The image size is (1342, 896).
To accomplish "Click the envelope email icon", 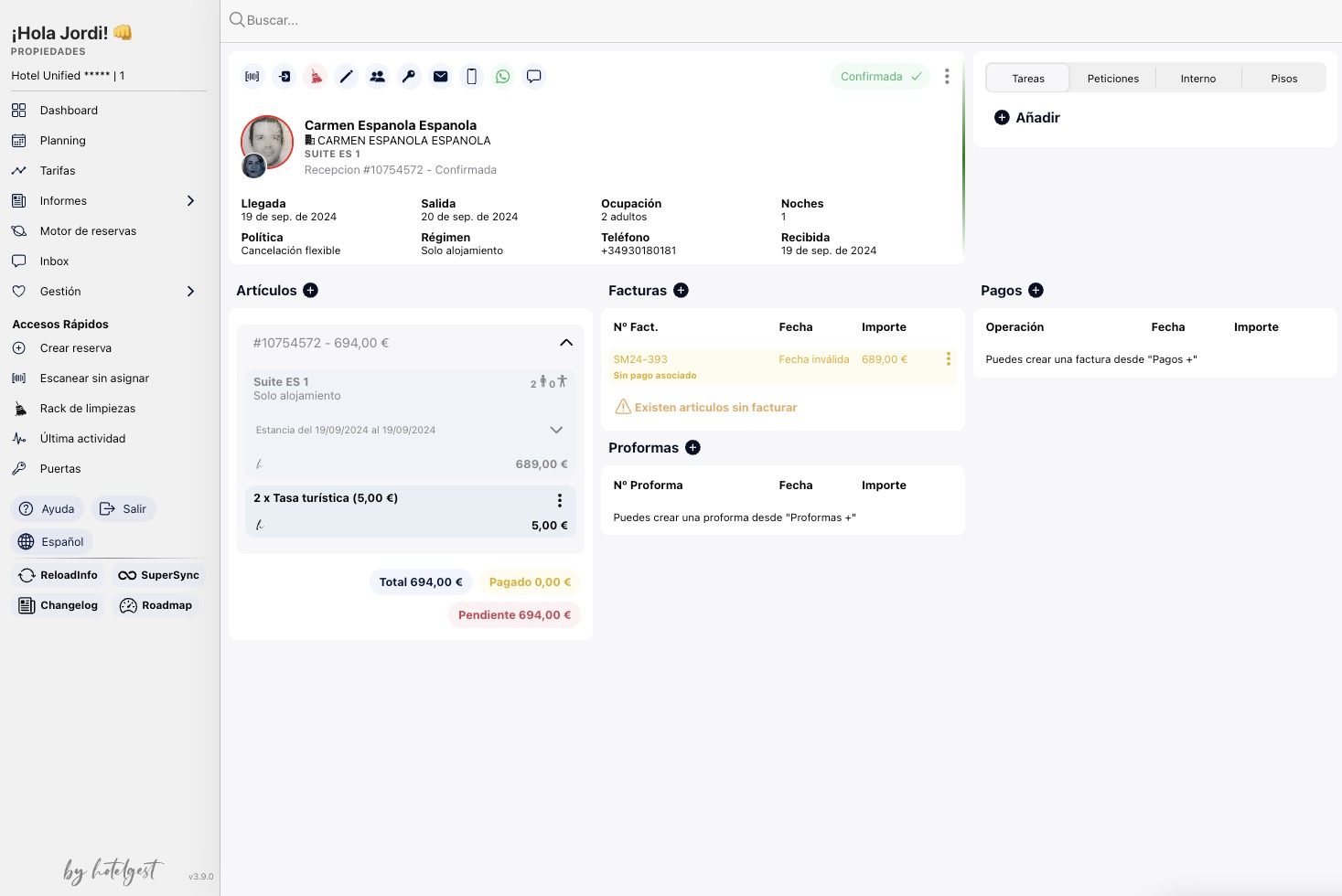I will point(441,77).
